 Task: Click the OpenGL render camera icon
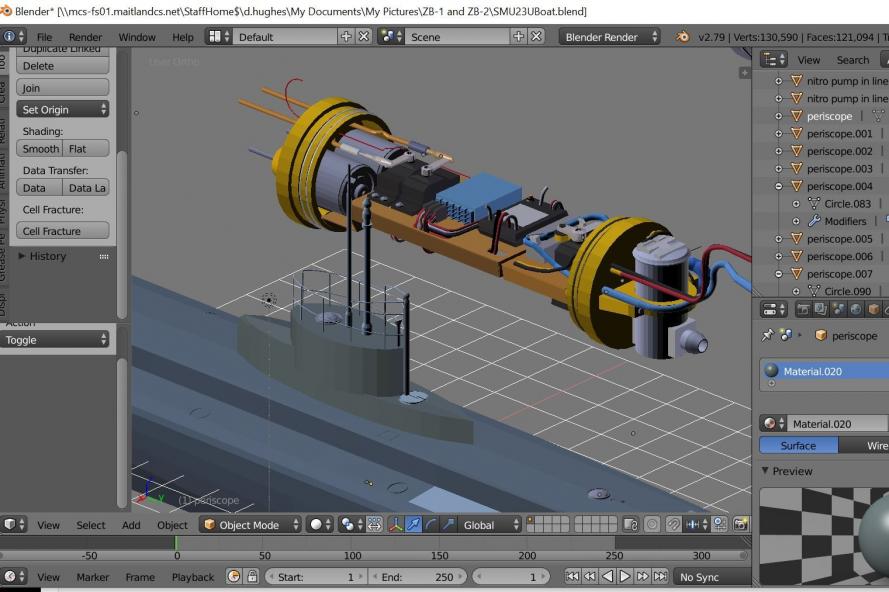[x=741, y=524]
